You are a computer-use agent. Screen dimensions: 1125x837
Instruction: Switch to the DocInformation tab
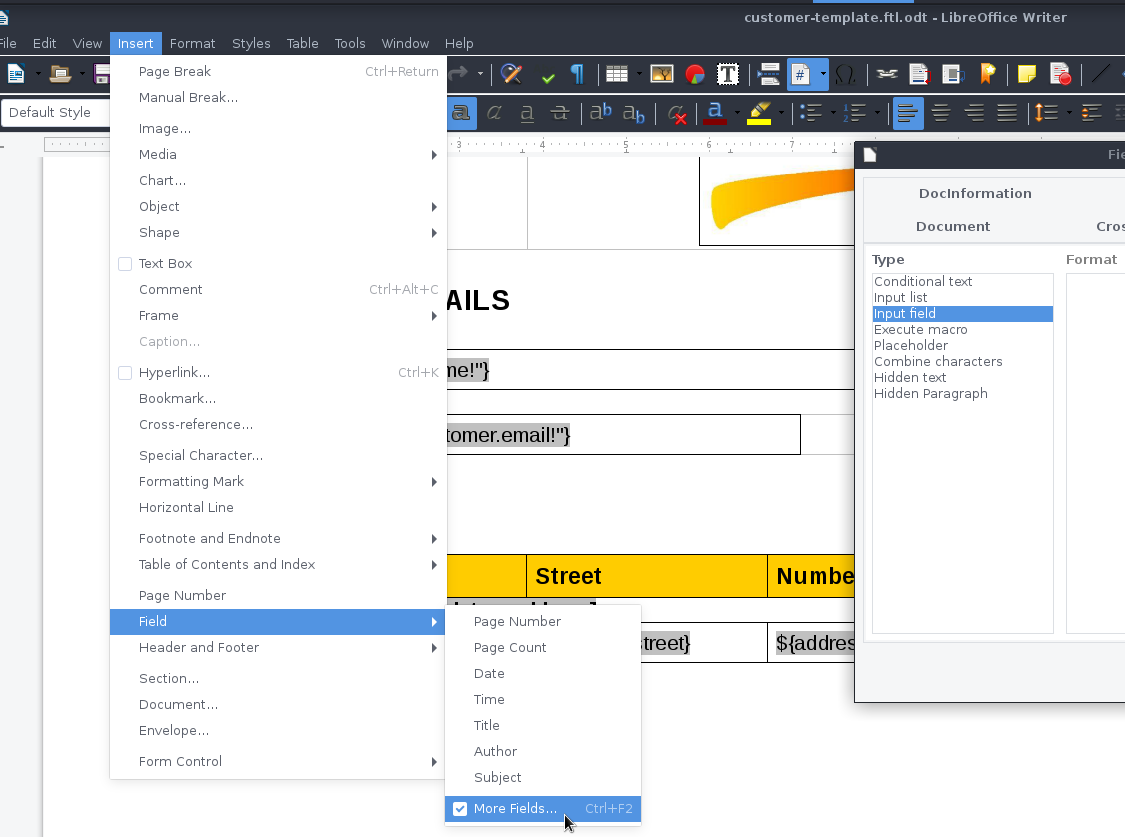pos(975,193)
